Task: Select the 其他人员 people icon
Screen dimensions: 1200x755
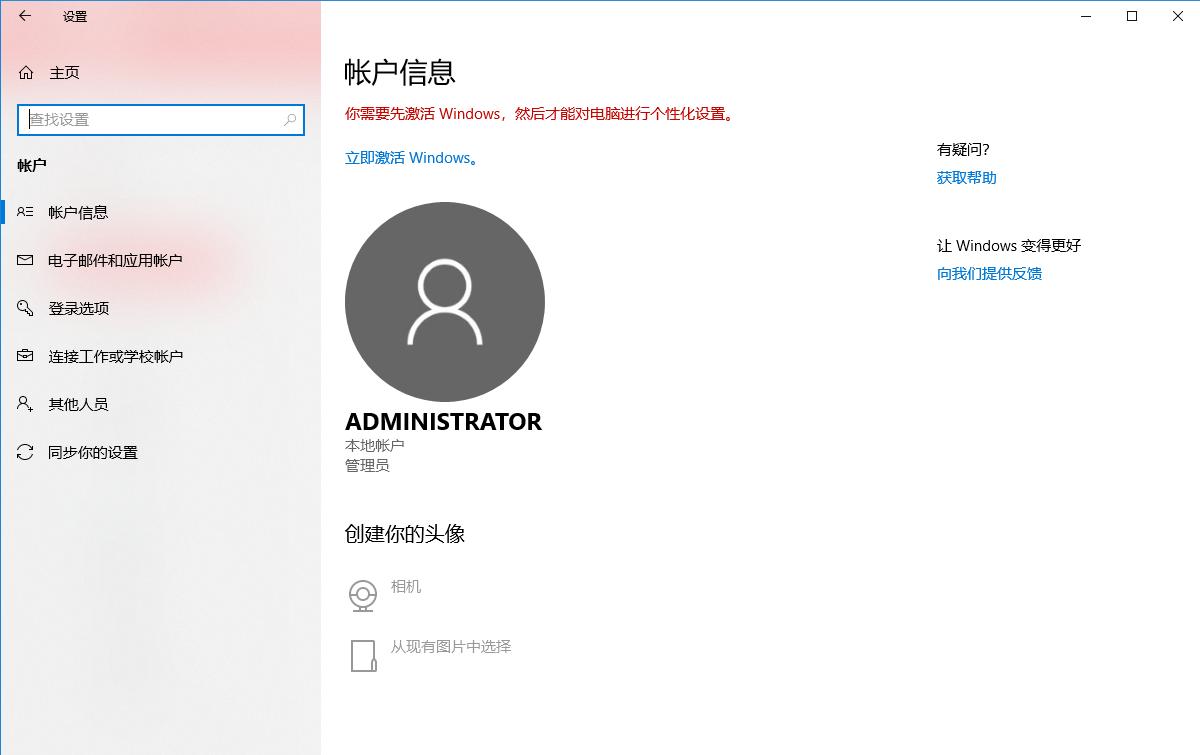Action: (25, 404)
